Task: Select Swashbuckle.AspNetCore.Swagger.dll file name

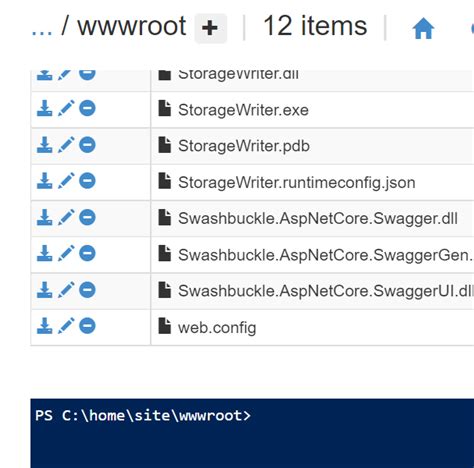Action: (x=318, y=219)
